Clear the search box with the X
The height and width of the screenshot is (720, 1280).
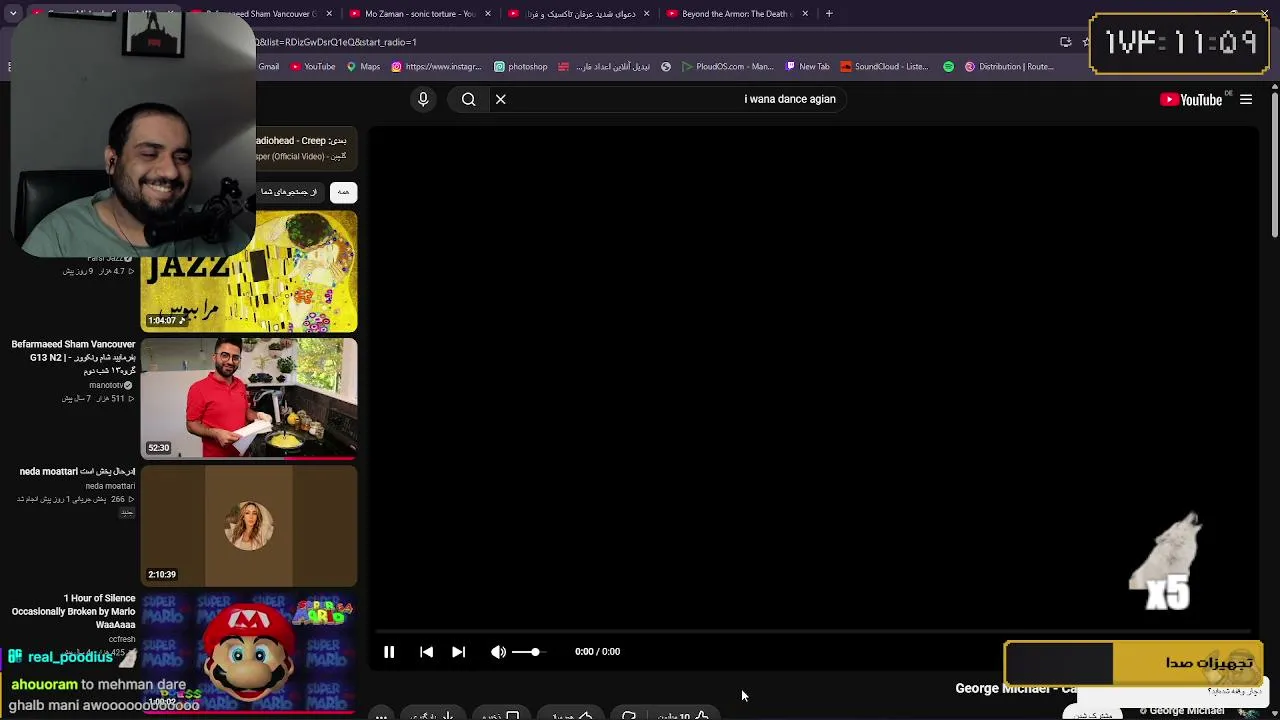501,99
